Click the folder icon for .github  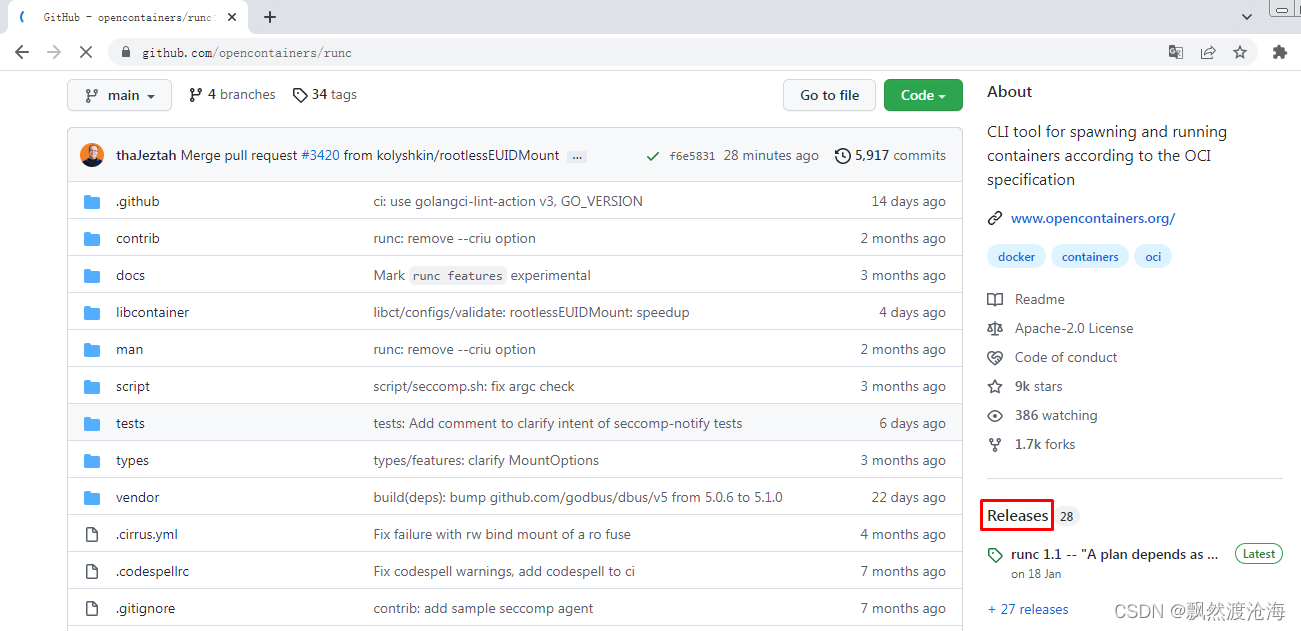[92, 201]
